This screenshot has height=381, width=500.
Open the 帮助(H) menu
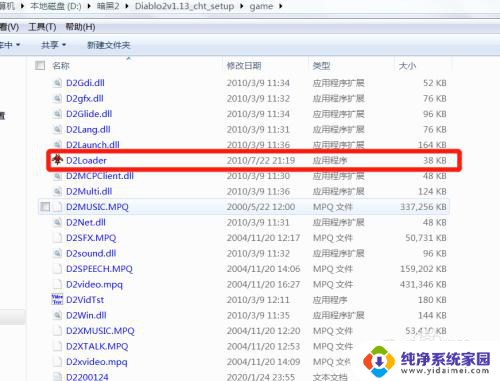[80, 27]
